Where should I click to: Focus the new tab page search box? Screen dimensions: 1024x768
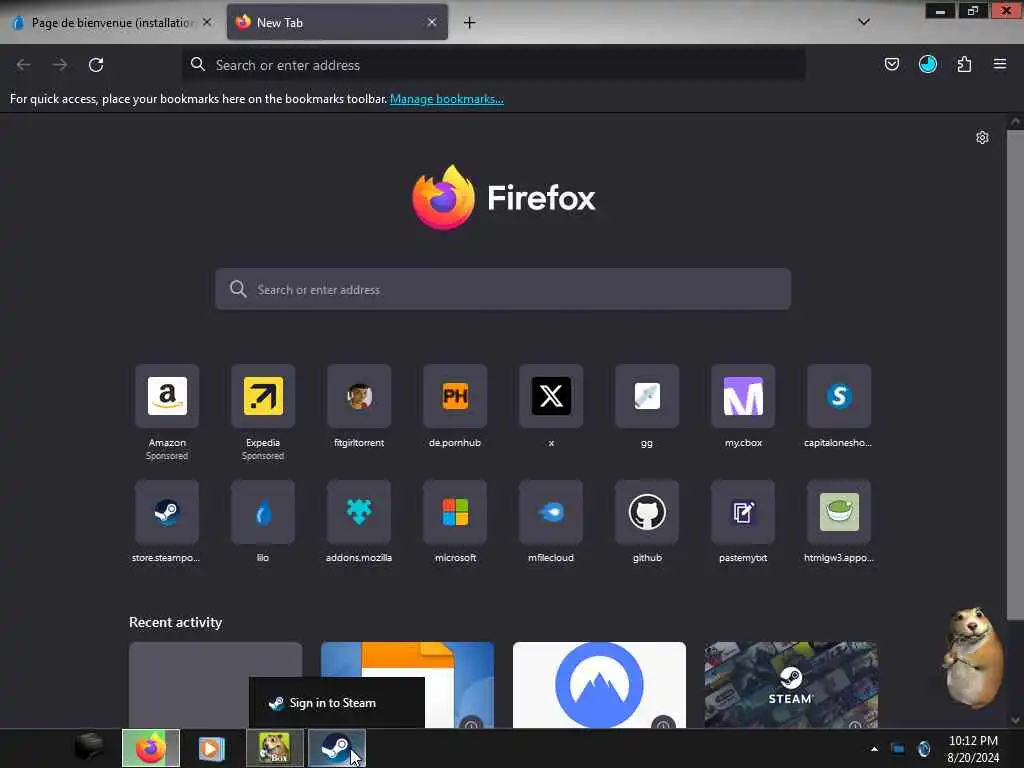coord(503,289)
